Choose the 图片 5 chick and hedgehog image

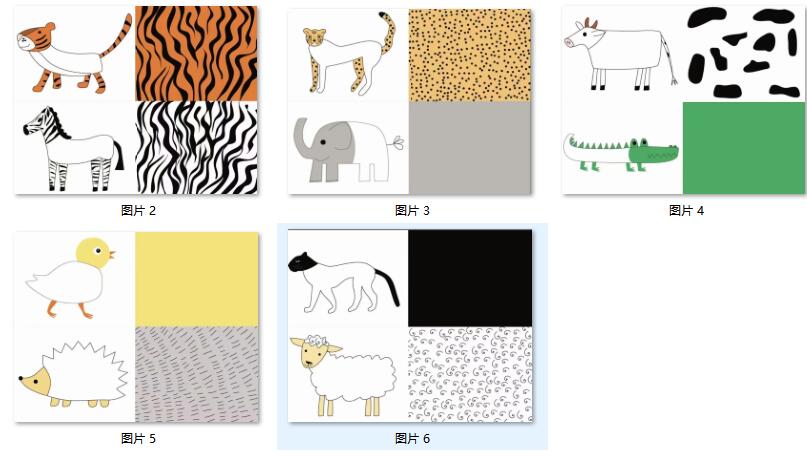tap(136, 327)
